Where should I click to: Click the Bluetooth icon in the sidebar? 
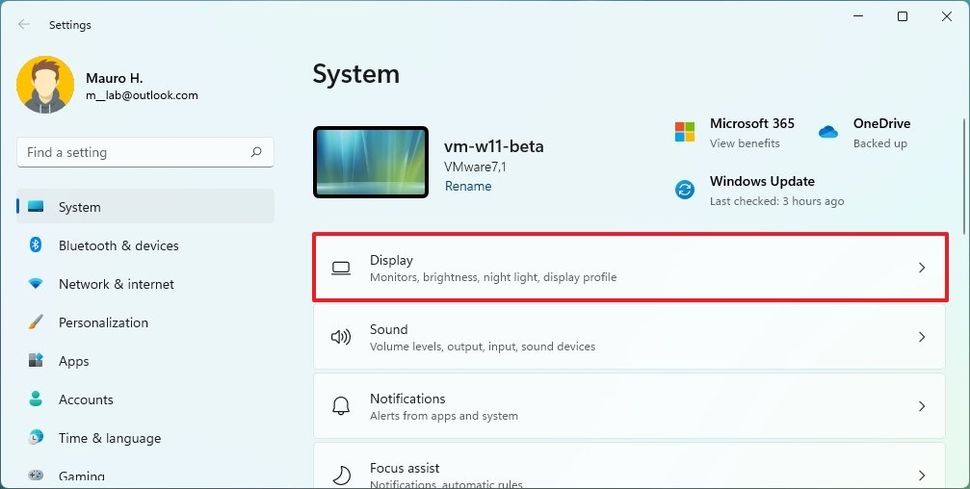35,245
